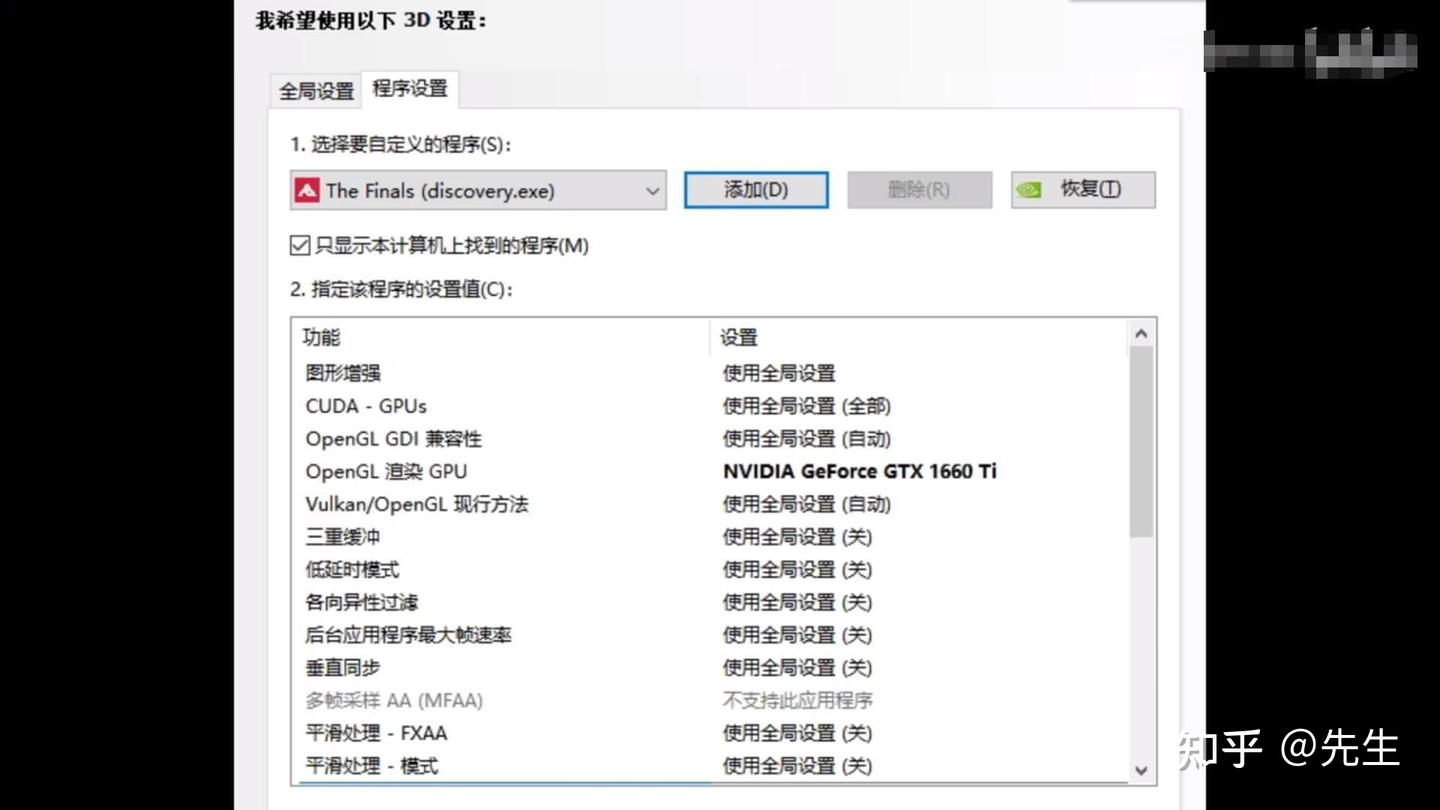The image size is (1440, 810).
Task: Click The Finals app icon in program dropdown
Action: pos(306,190)
